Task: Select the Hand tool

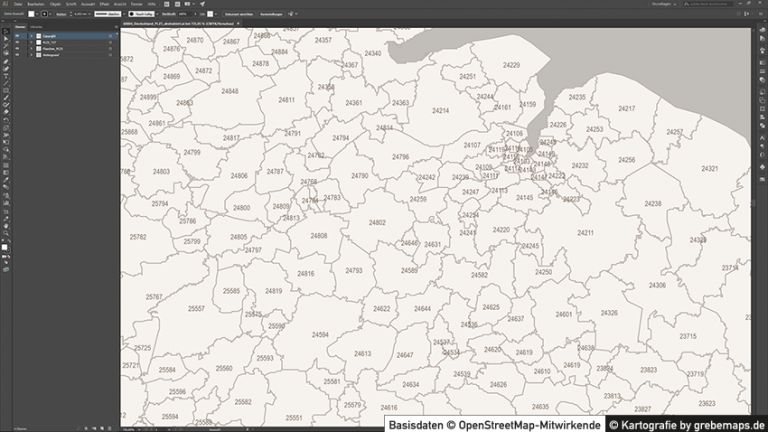Action: click(5, 226)
